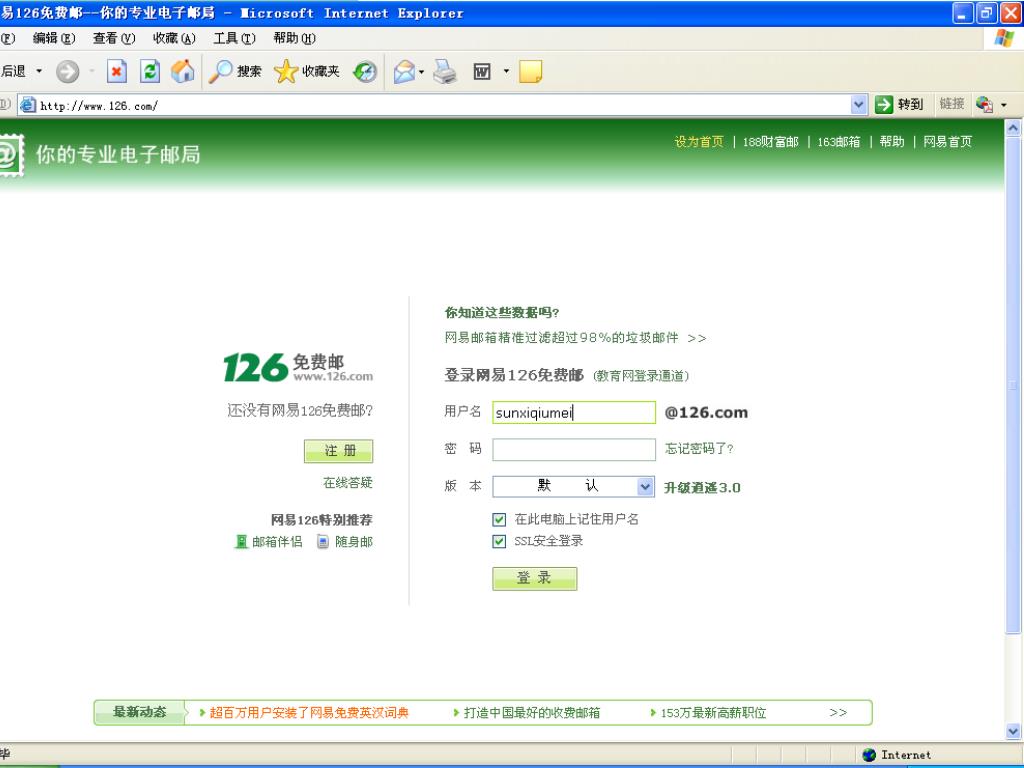Click the 升级逍遥3.0 link
Screen dimensions: 1024x768
pyautogui.click(x=702, y=488)
